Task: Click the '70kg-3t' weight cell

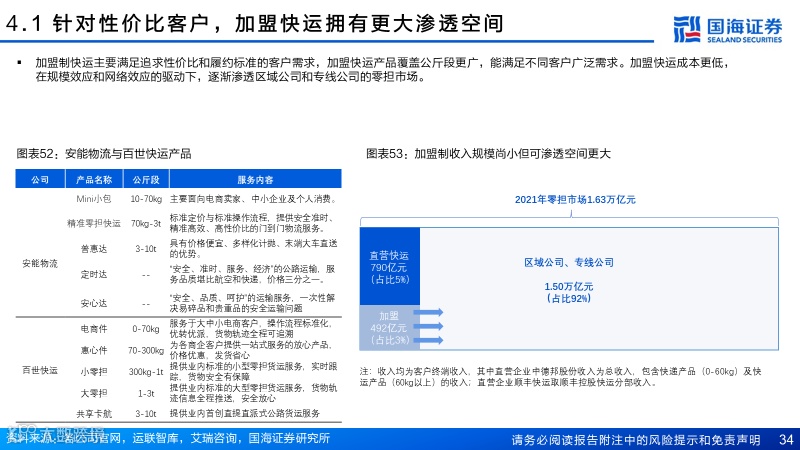Action: [x=146, y=223]
